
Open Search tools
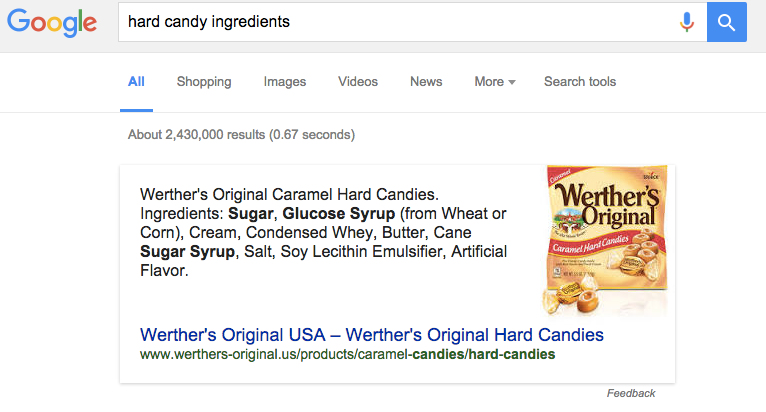click(x=580, y=82)
